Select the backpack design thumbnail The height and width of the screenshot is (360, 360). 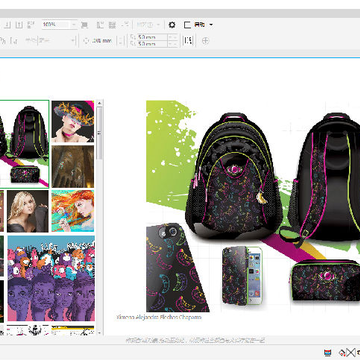coord(24,144)
